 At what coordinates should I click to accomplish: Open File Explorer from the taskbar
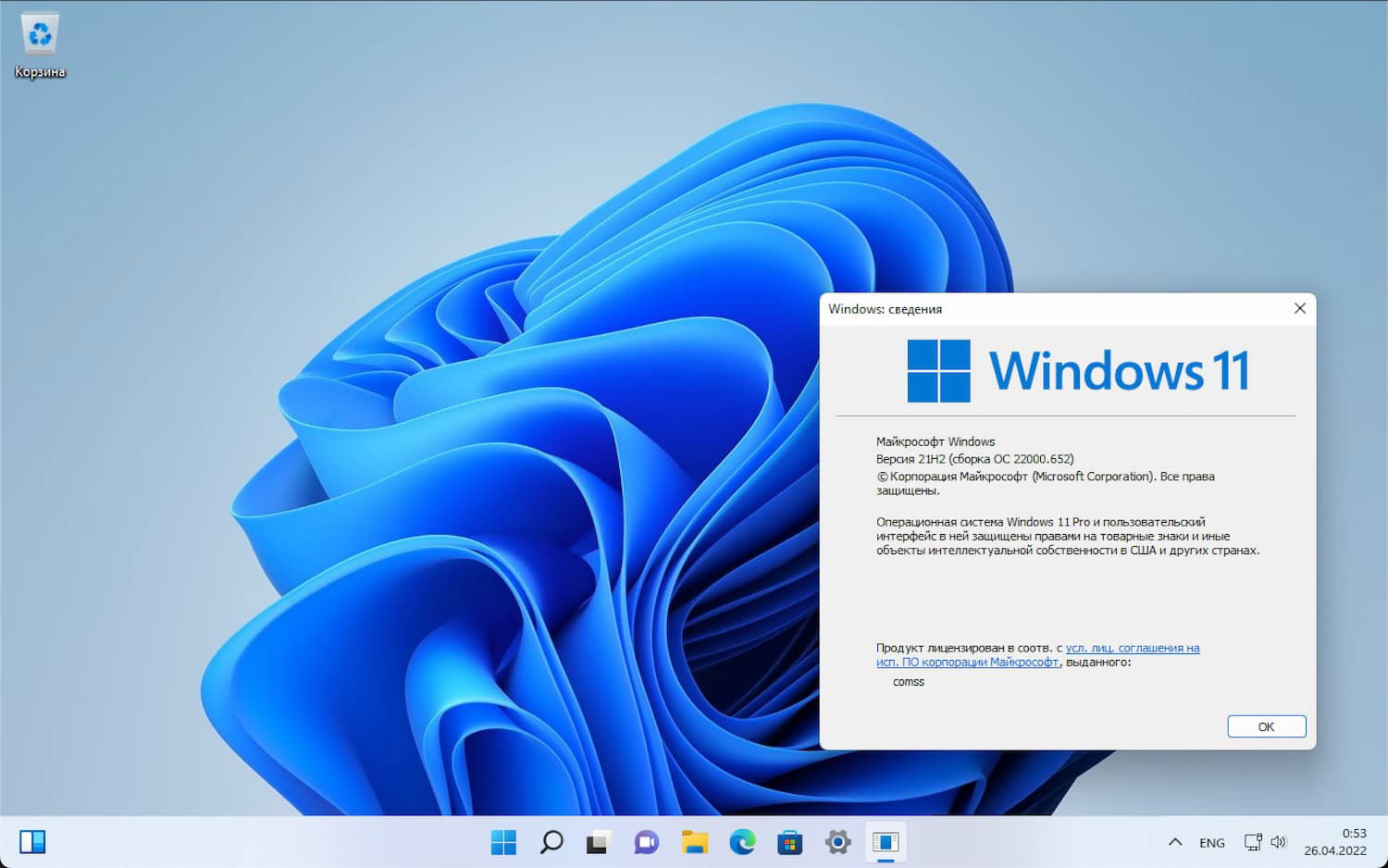point(694,842)
